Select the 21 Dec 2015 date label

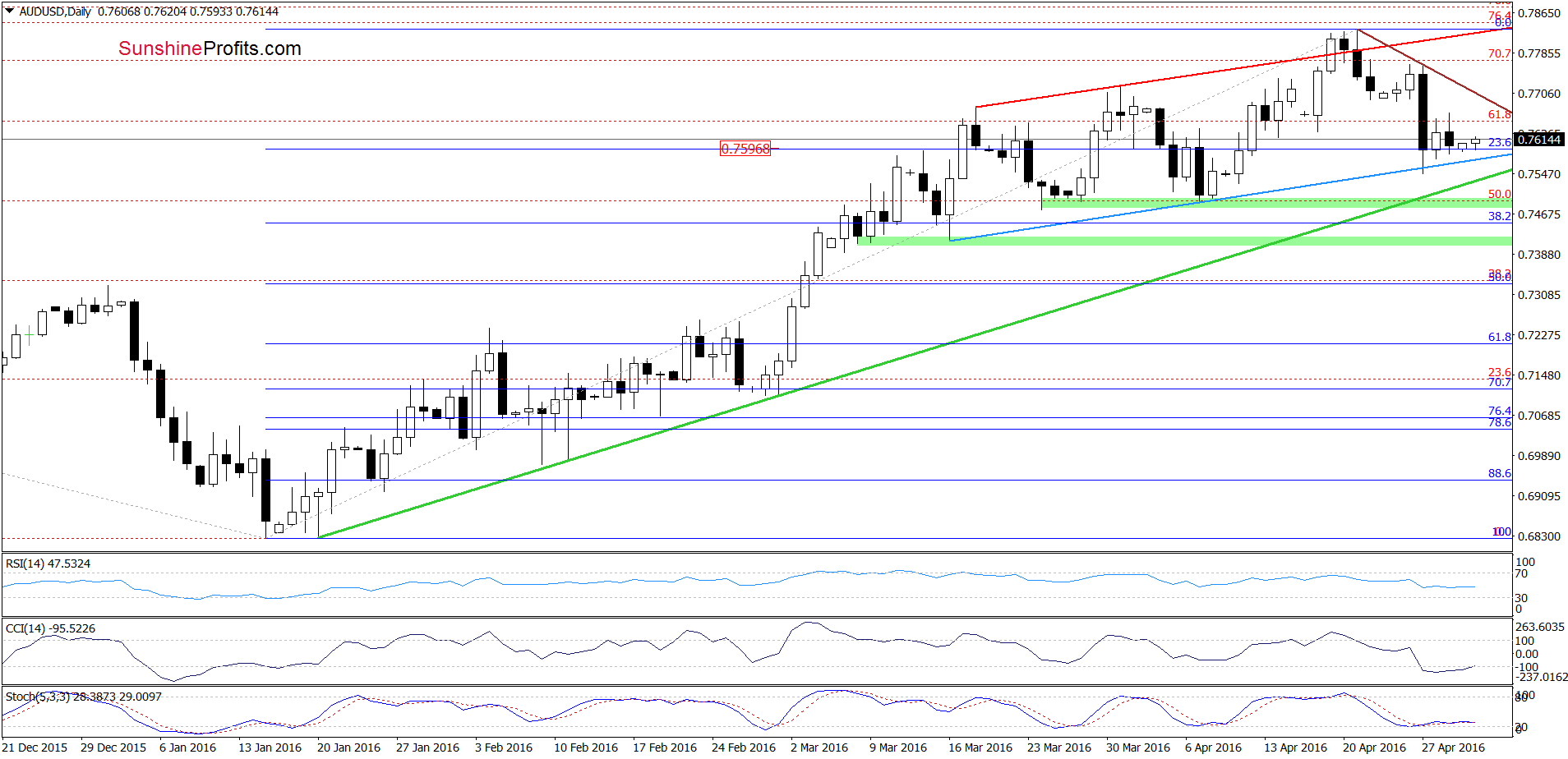pos(35,747)
